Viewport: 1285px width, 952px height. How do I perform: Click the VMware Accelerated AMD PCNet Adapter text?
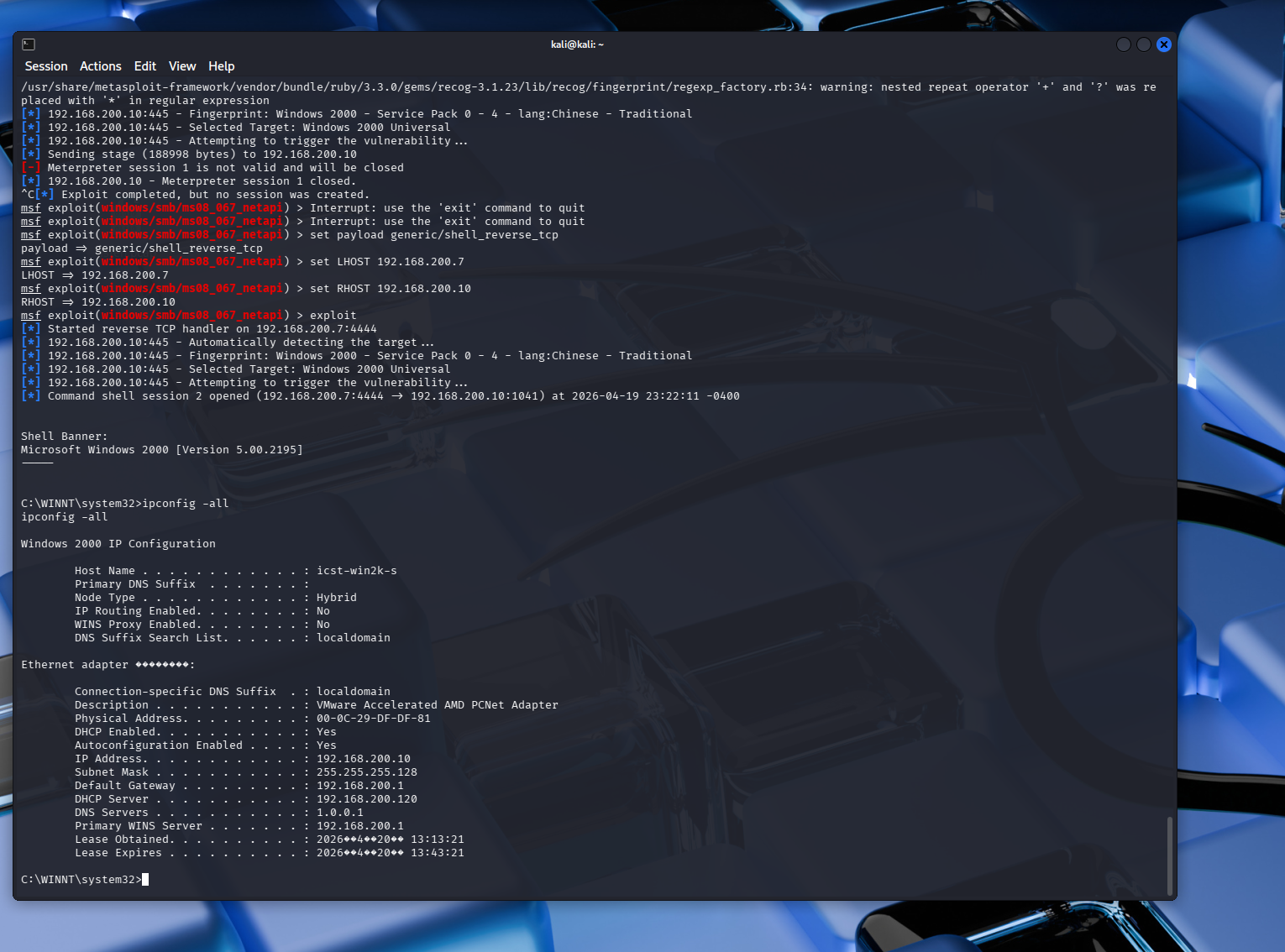438,705
